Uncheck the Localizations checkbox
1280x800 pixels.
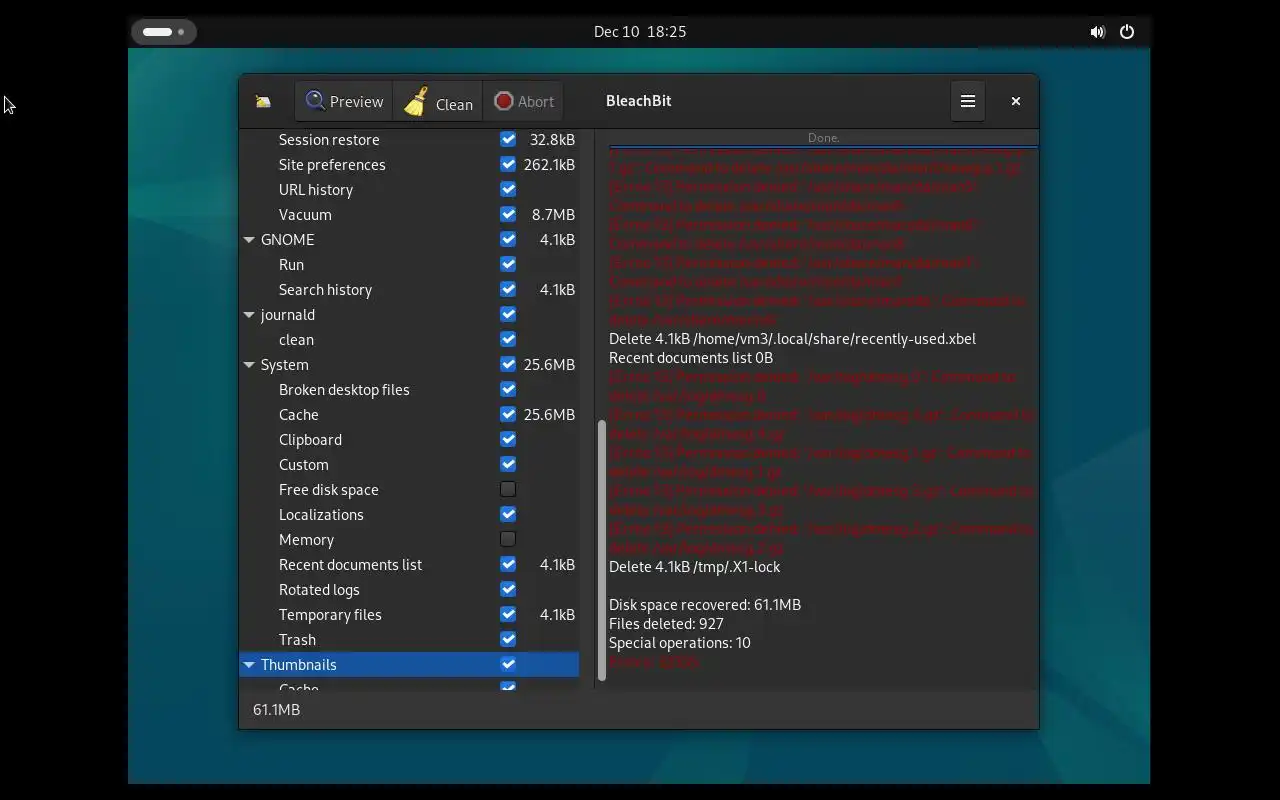point(508,514)
